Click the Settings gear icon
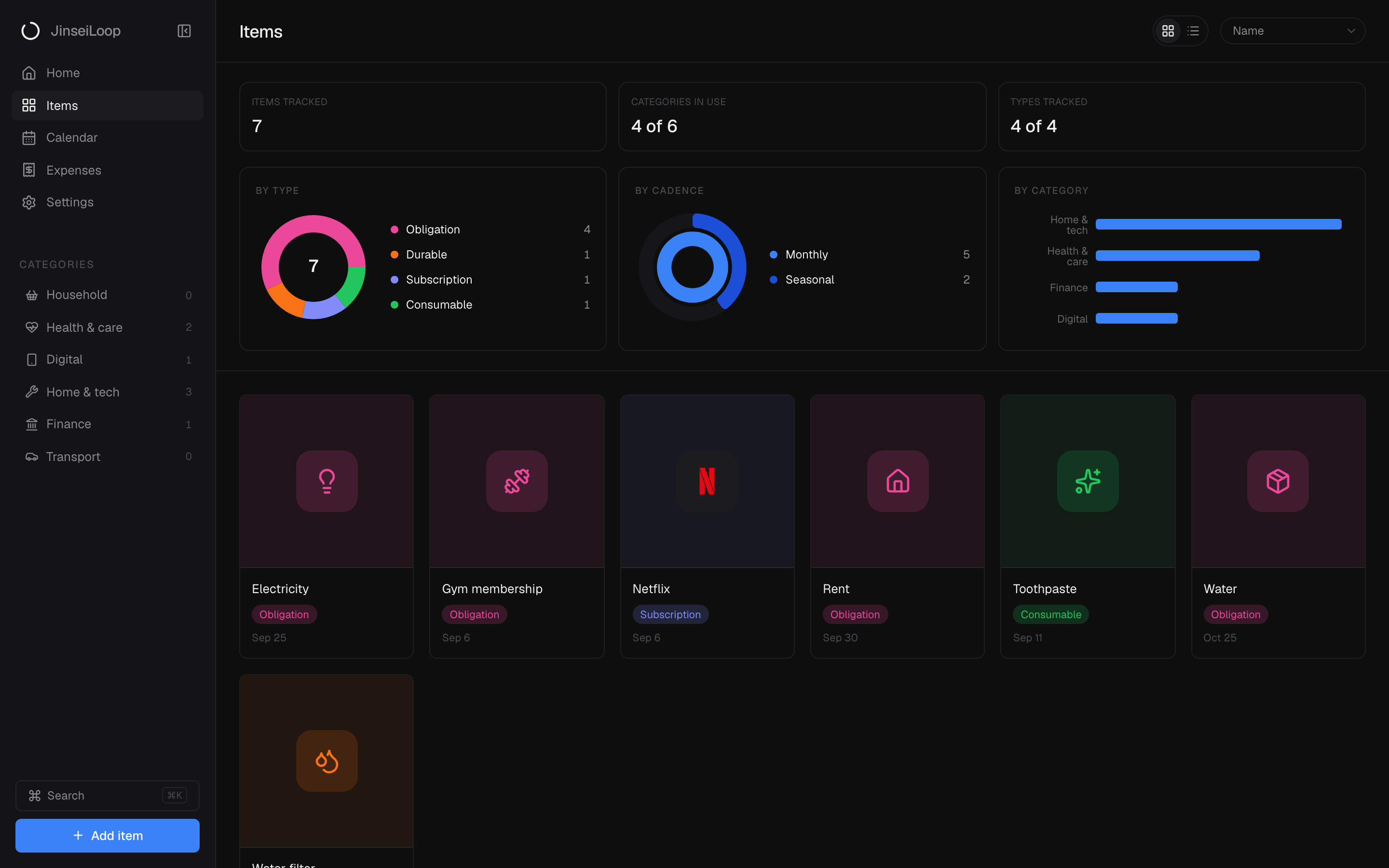The height and width of the screenshot is (868, 1389). [29, 202]
